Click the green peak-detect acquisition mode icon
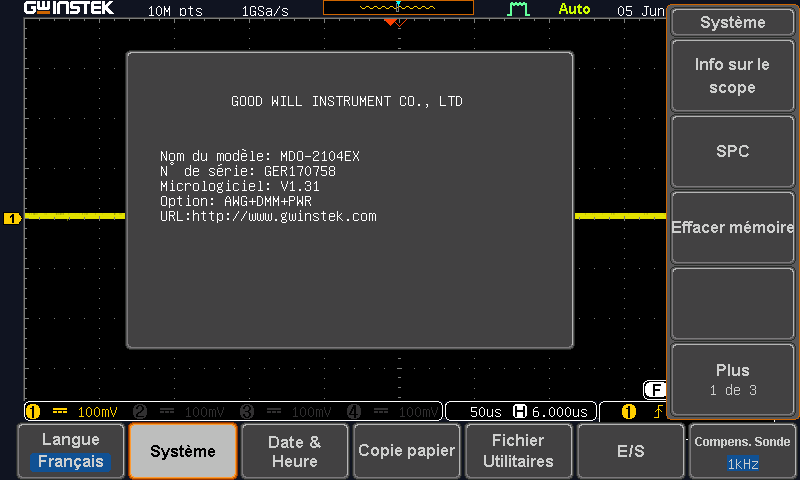800x480 pixels. point(518,9)
